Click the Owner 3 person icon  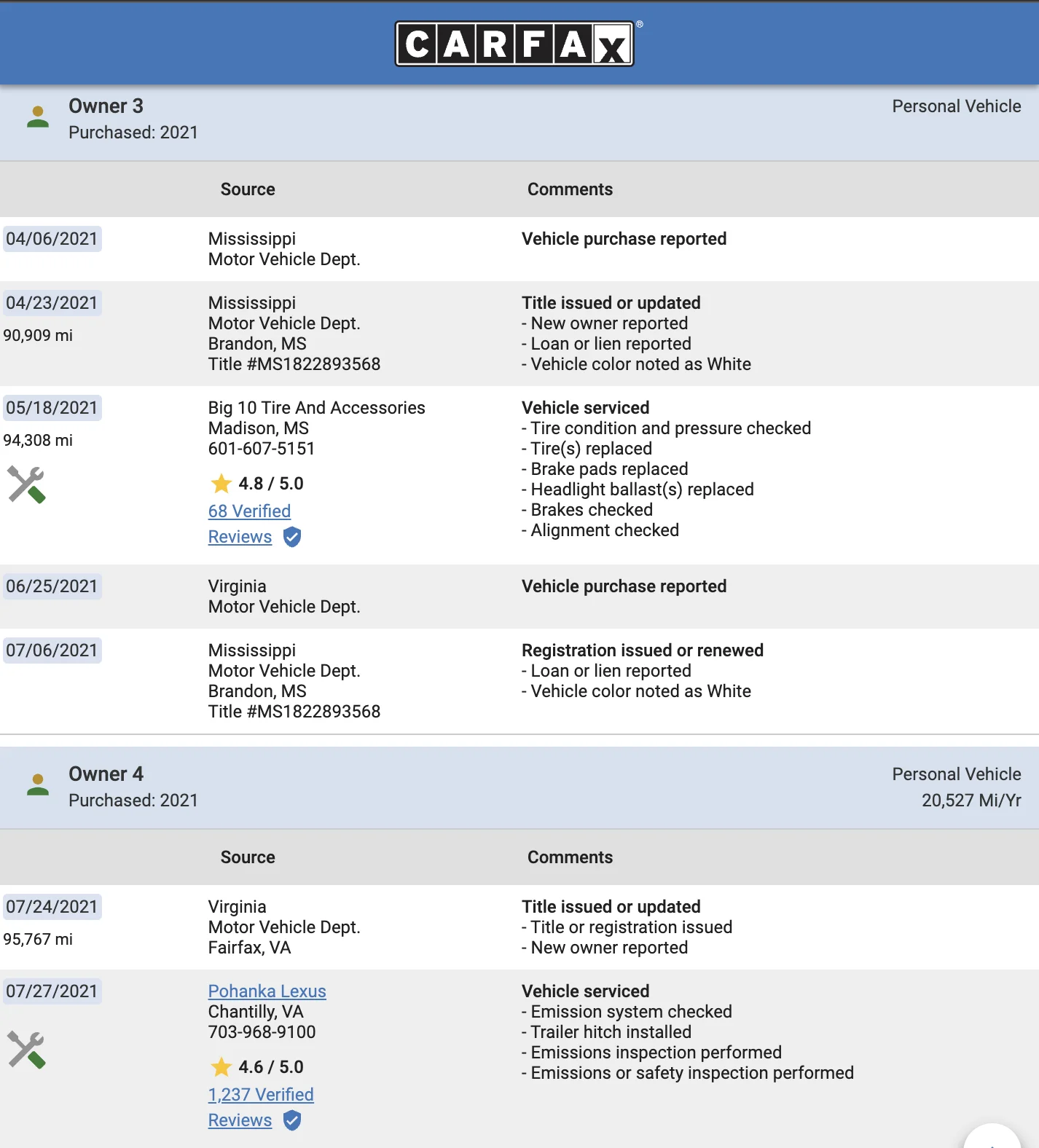(38, 117)
